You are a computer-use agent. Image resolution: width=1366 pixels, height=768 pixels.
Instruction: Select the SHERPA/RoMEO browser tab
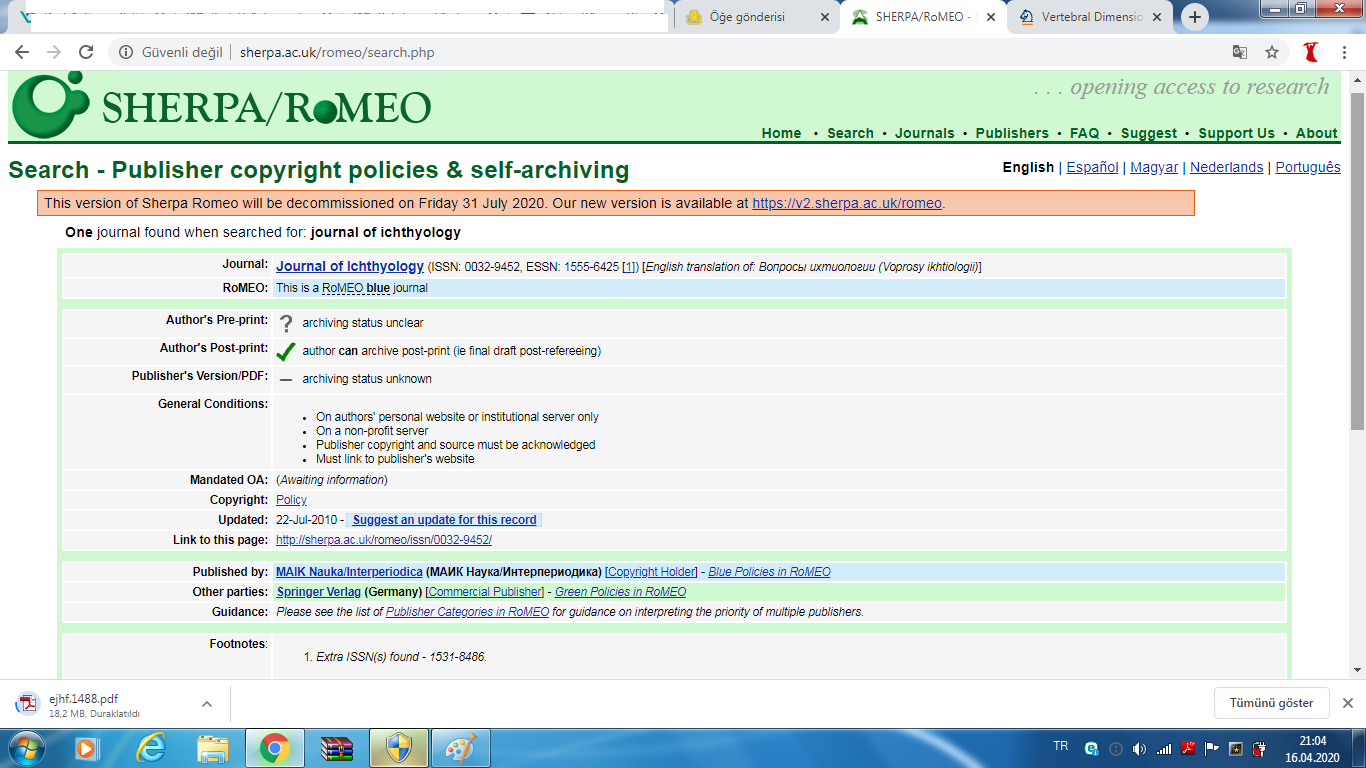(x=923, y=17)
